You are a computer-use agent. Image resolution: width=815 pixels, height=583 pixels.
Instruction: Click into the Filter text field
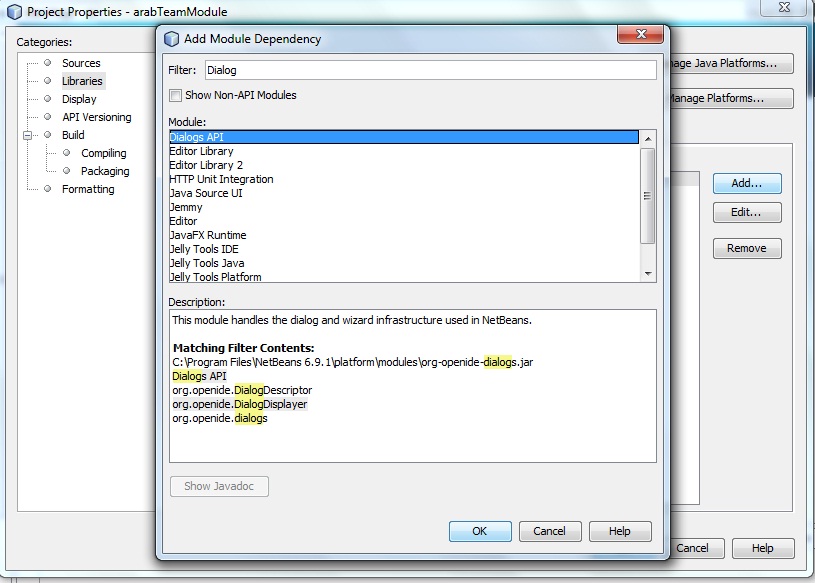coord(430,70)
